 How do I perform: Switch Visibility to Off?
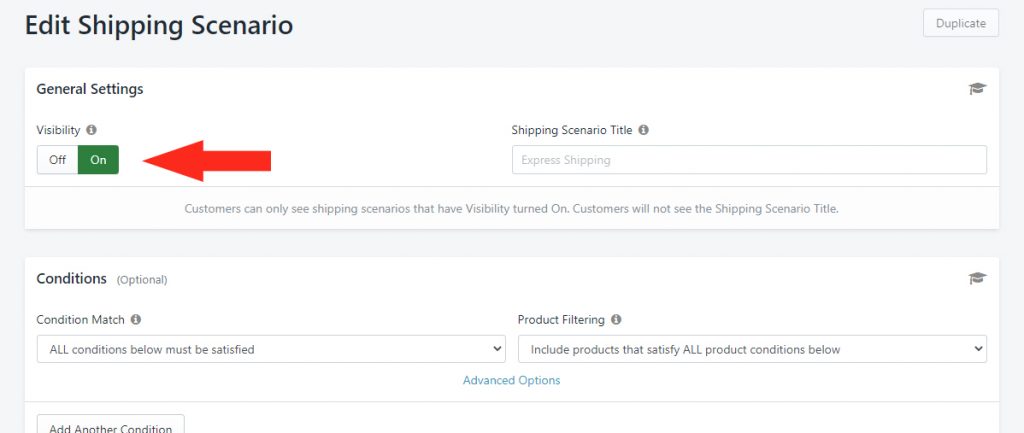57,160
